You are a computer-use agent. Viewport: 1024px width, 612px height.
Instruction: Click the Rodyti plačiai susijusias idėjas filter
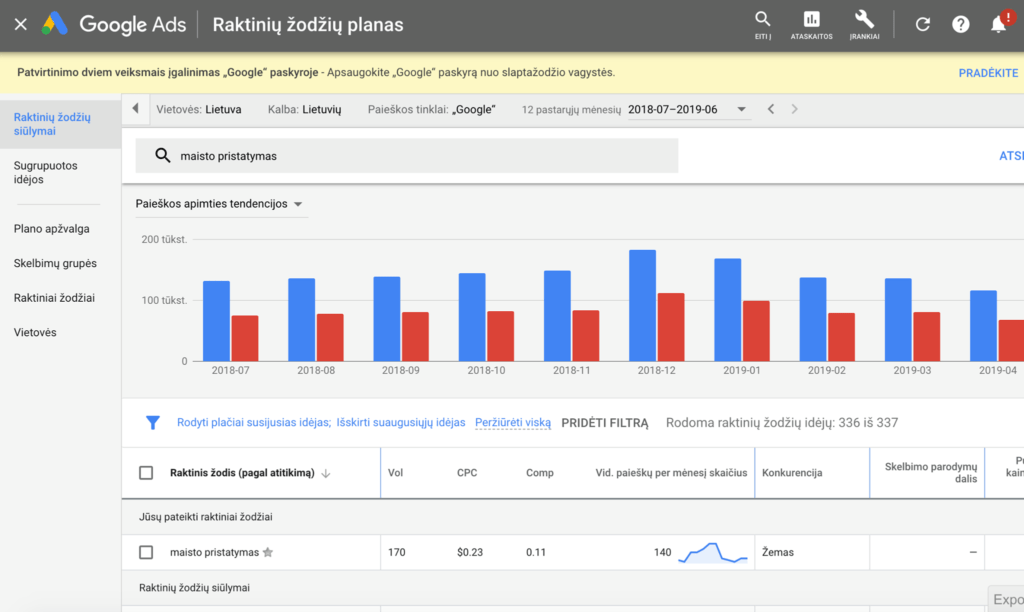[x=254, y=423]
